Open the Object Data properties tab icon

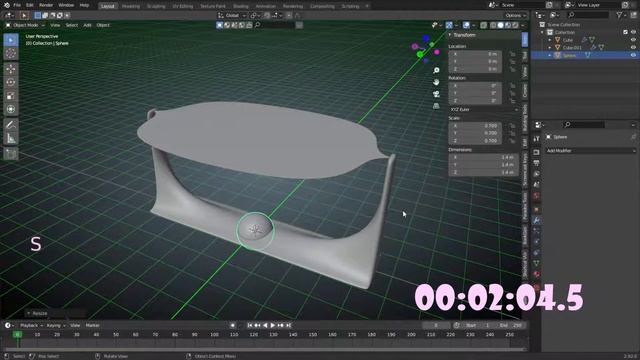click(x=536, y=263)
